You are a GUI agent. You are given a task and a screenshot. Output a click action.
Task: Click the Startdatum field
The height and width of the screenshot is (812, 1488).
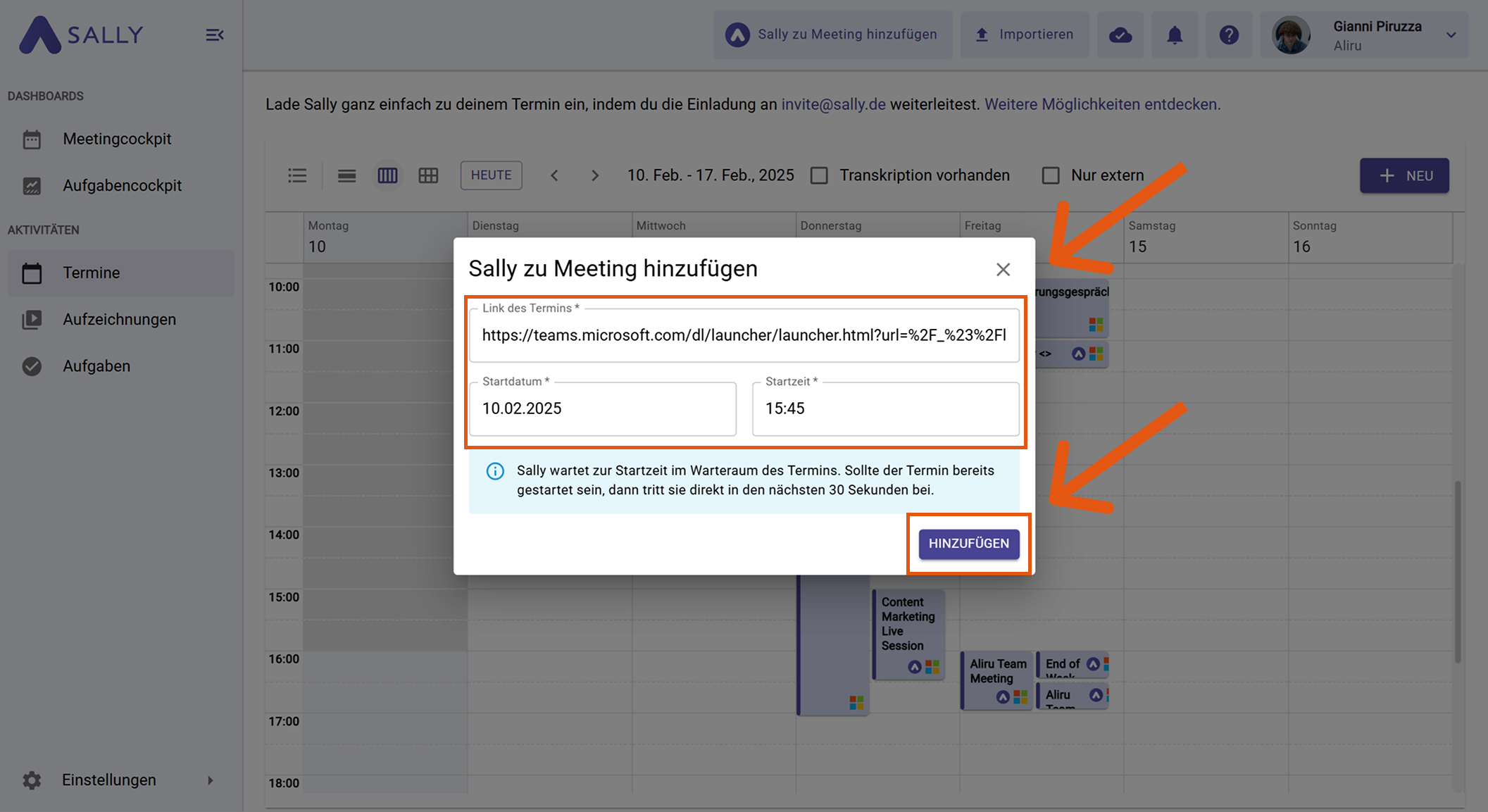603,408
